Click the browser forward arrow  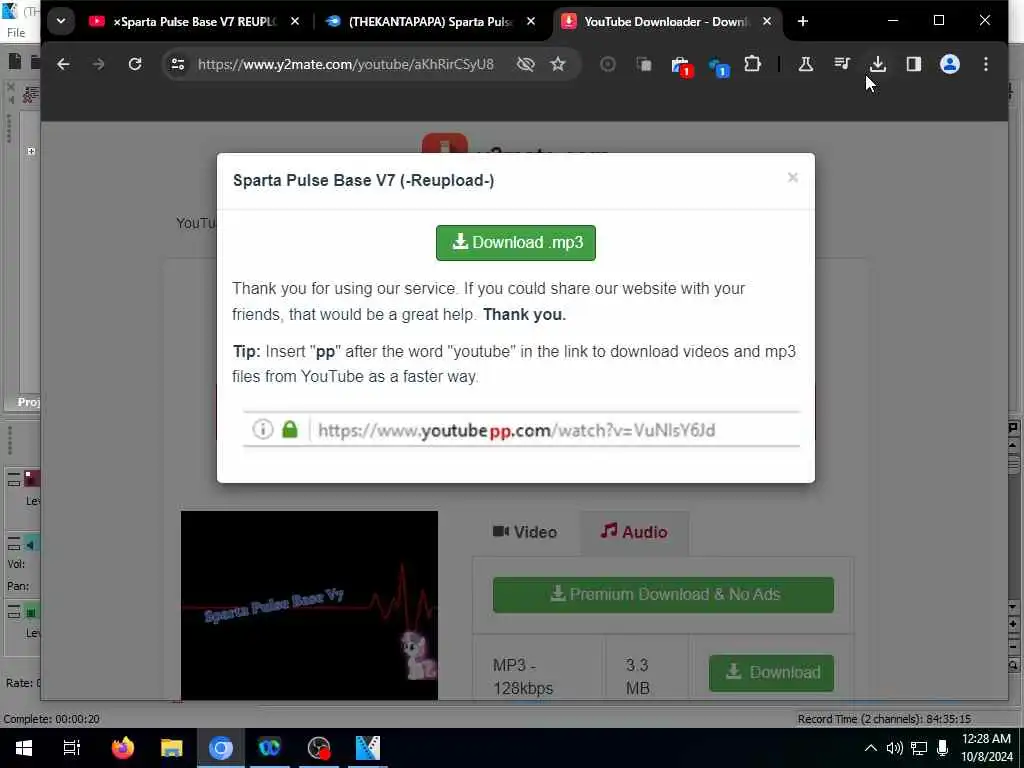click(x=99, y=64)
